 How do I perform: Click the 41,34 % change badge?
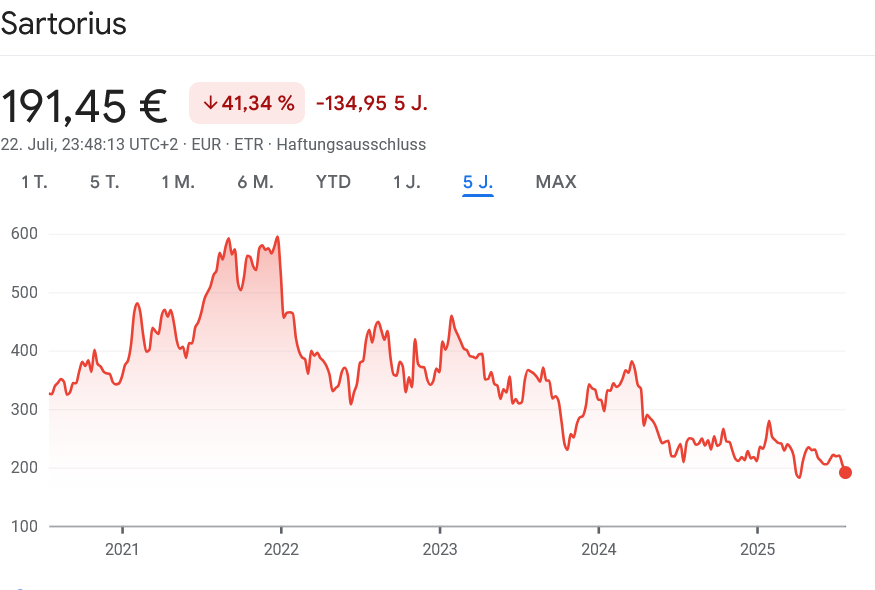tap(248, 103)
